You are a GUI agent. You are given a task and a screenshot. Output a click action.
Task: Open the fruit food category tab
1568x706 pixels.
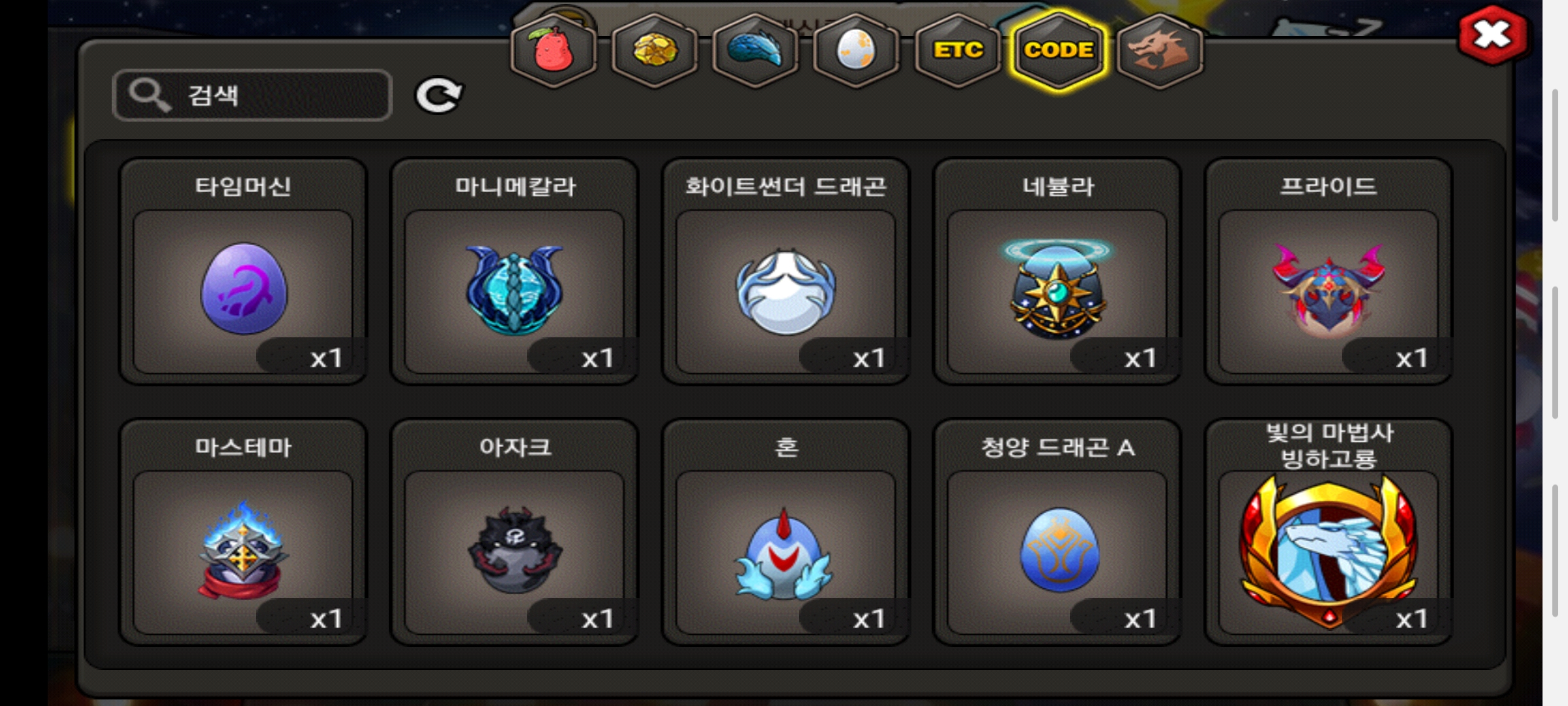(x=553, y=50)
